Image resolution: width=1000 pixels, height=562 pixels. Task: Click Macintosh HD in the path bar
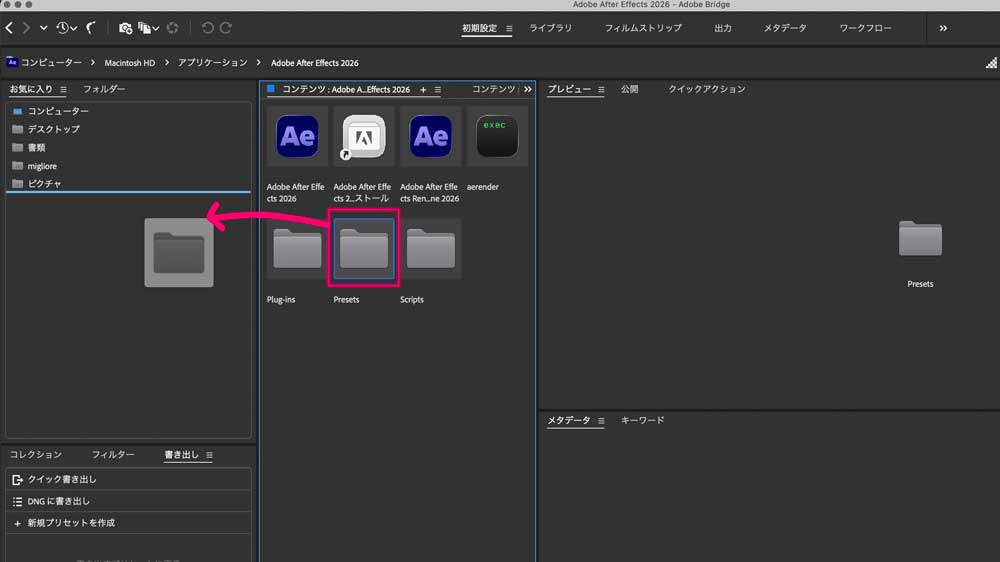(x=129, y=63)
